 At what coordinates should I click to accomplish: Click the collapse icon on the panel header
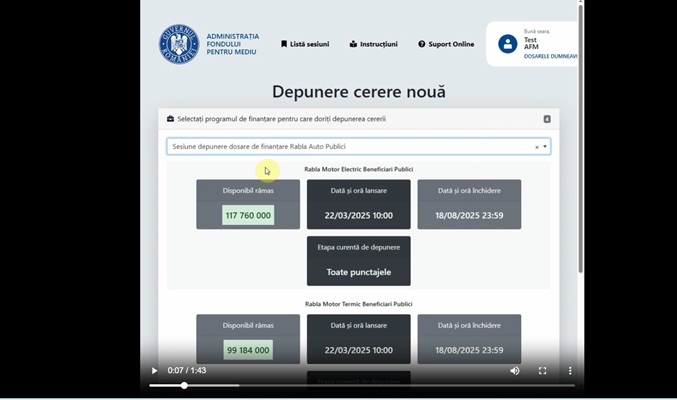[x=547, y=119]
